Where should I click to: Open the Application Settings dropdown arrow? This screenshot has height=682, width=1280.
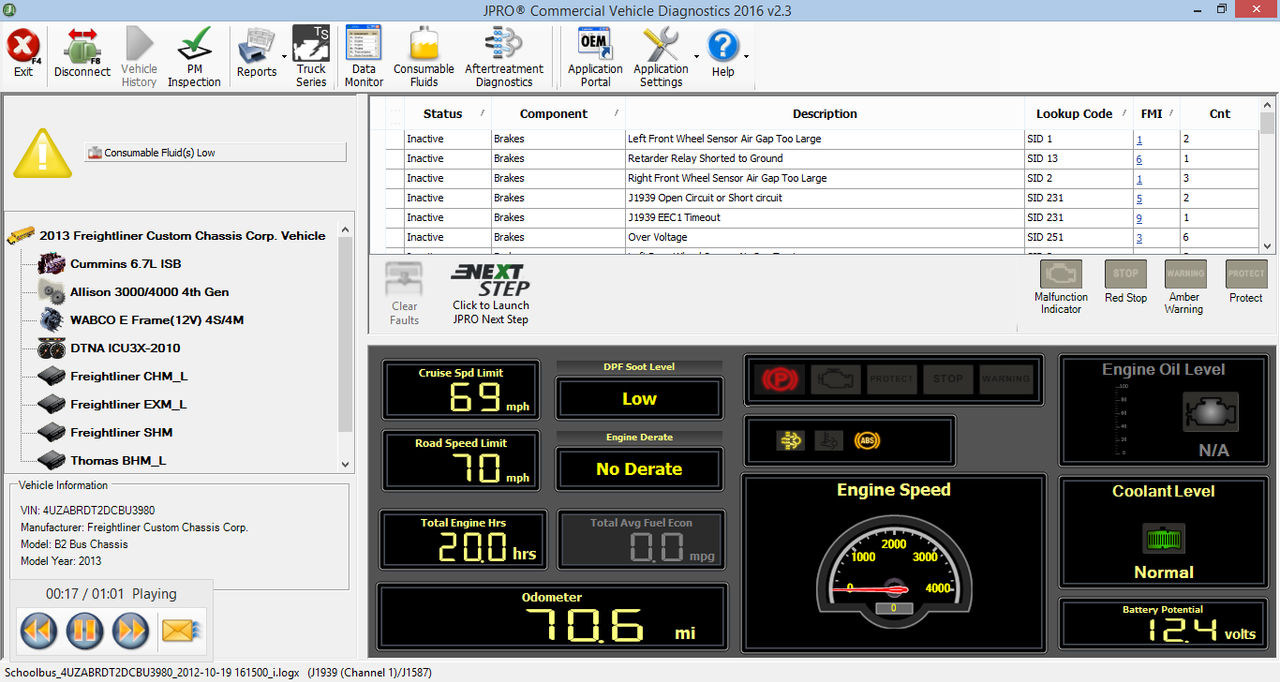(x=696, y=57)
